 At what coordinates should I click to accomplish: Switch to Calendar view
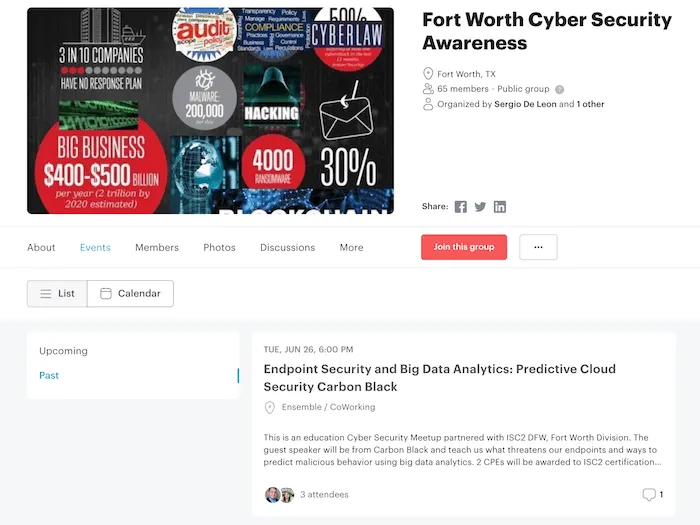click(x=130, y=294)
